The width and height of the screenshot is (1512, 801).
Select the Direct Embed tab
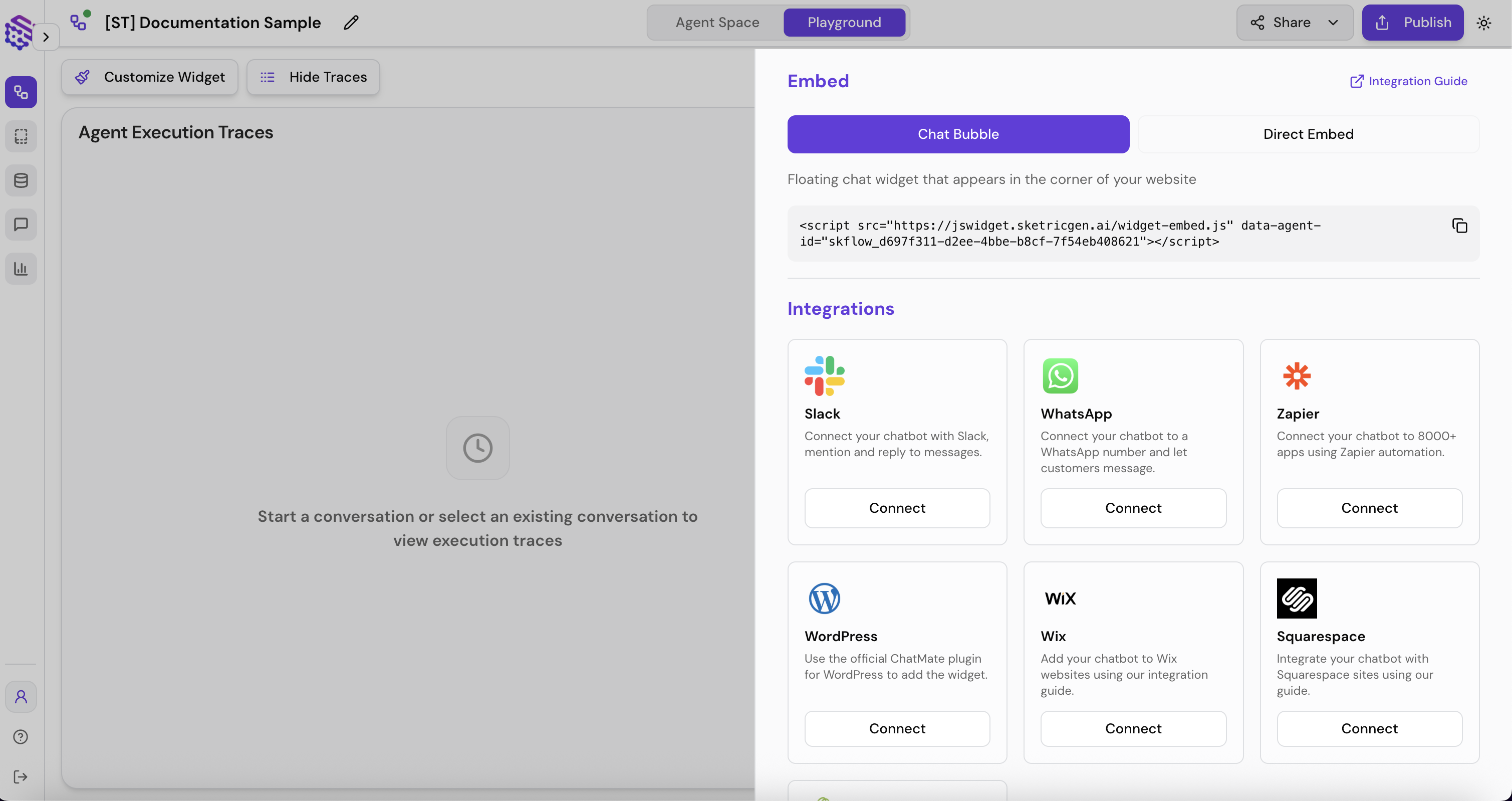(1308, 134)
